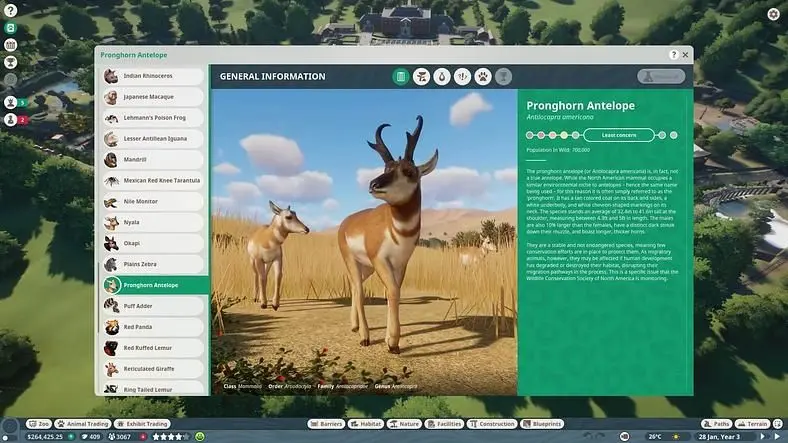Open the Exhibit Trading menu

click(142, 424)
